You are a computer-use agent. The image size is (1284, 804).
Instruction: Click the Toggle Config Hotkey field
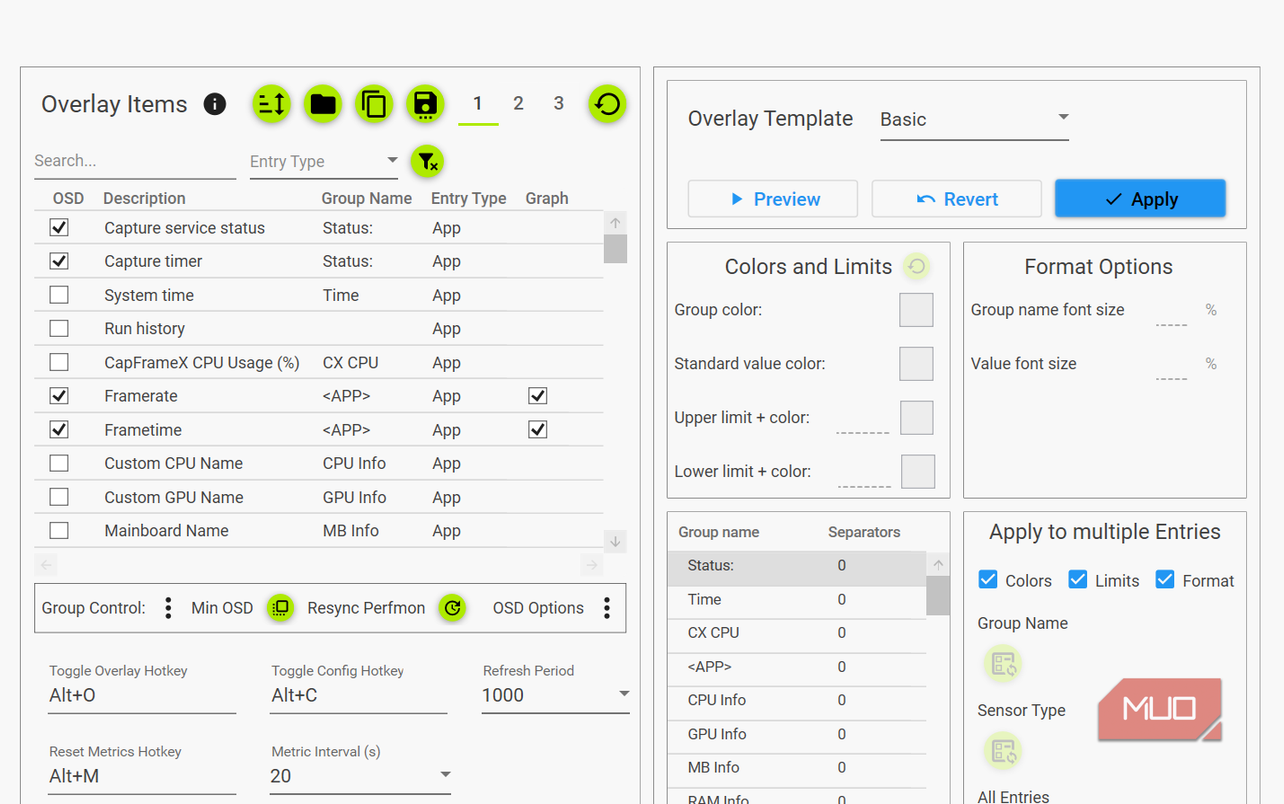(x=359, y=695)
